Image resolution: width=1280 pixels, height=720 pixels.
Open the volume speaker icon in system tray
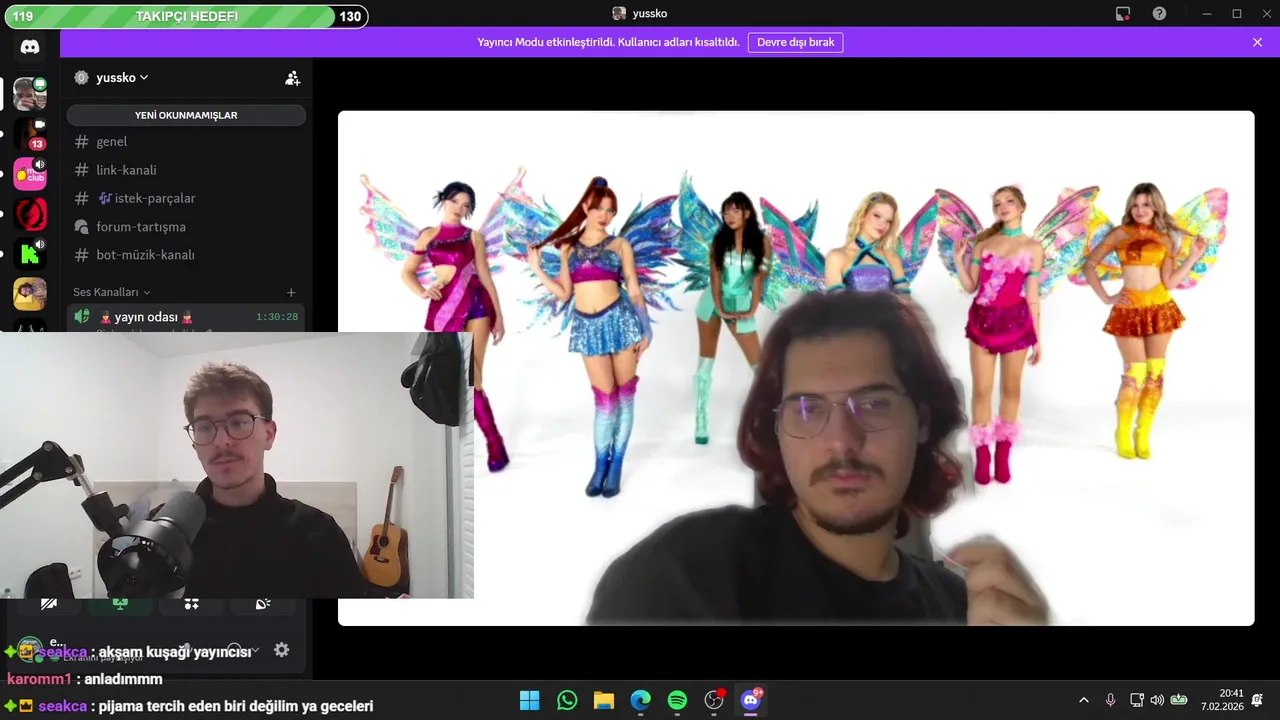click(1157, 700)
